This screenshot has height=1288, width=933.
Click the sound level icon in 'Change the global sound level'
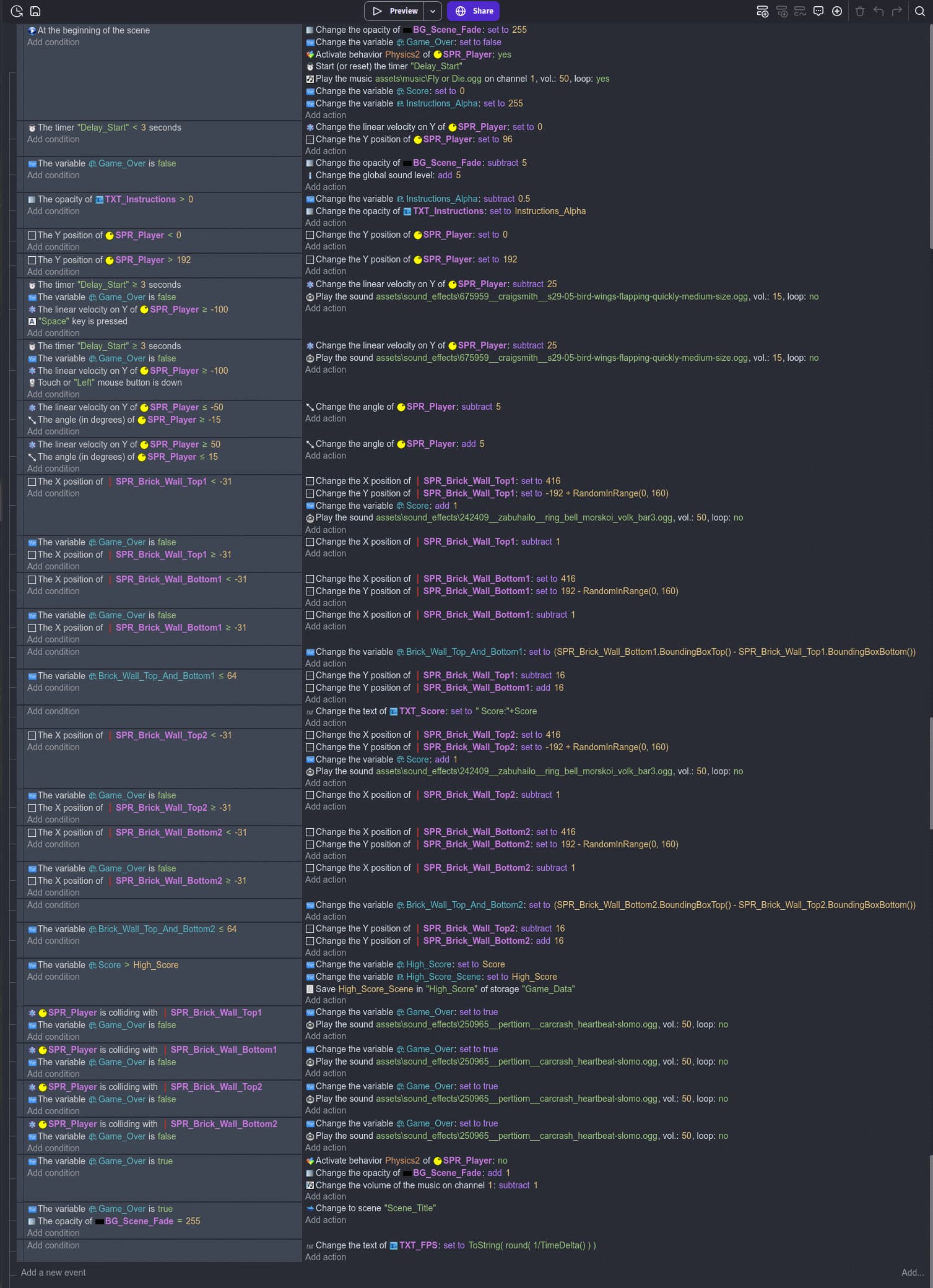[310, 176]
